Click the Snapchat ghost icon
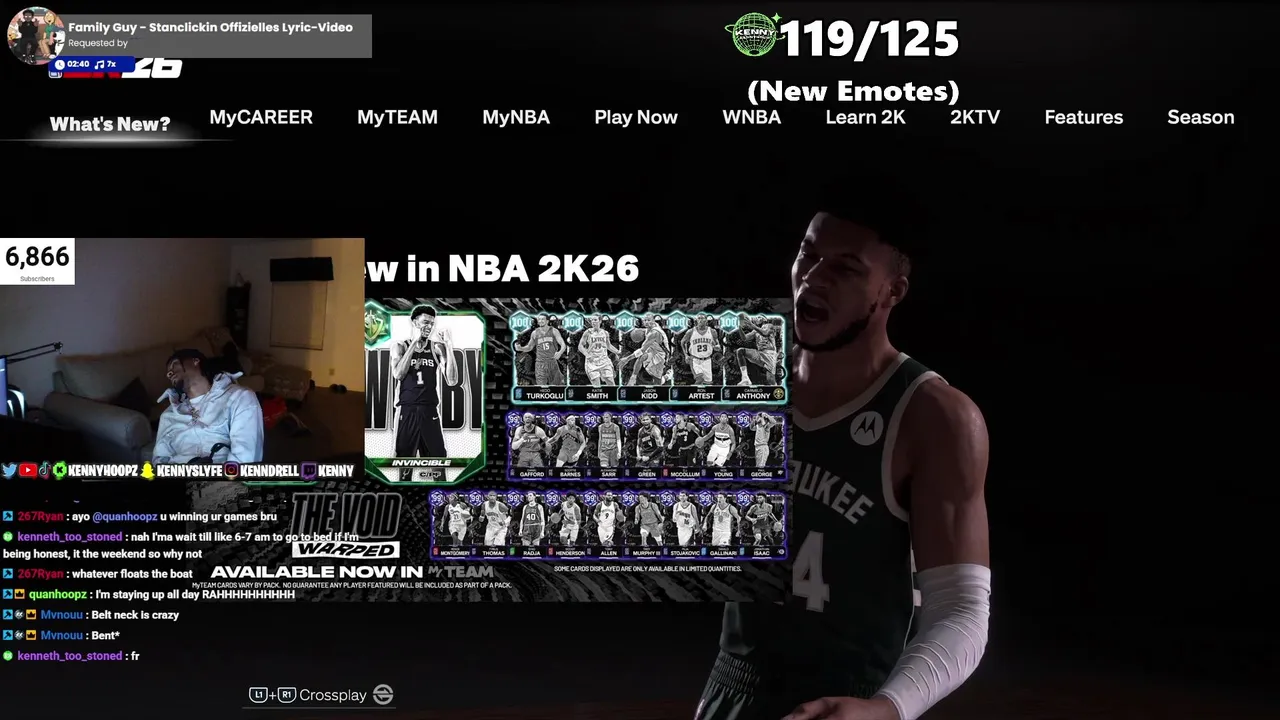Image resolution: width=1280 pixels, height=720 pixels. coord(148,470)
